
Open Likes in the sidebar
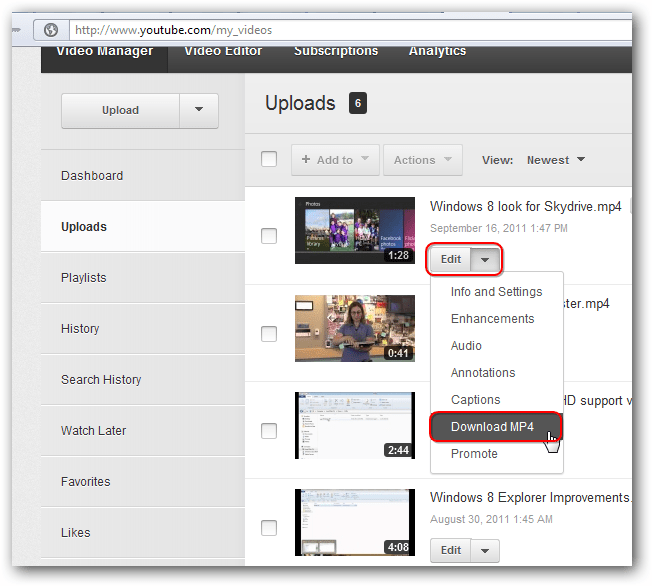pos(143,532)
